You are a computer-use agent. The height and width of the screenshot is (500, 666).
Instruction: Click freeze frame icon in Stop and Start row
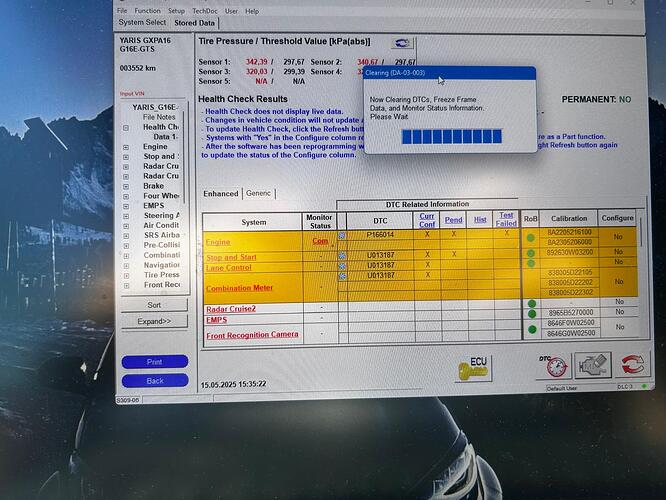click(x=341, y=255)
